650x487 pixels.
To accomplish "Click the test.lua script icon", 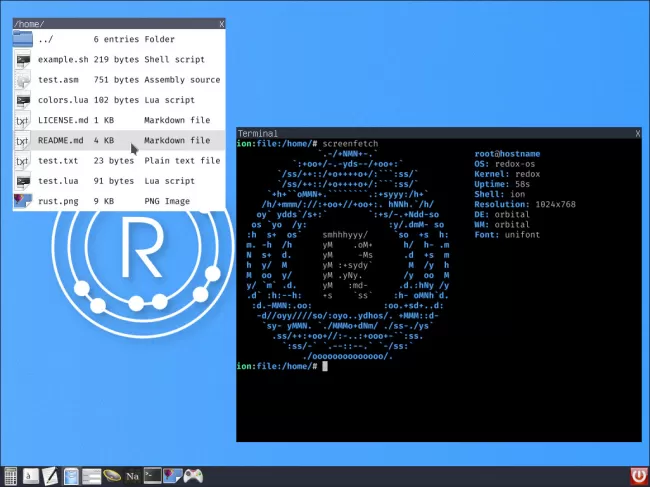I will (x=23, y=181).
